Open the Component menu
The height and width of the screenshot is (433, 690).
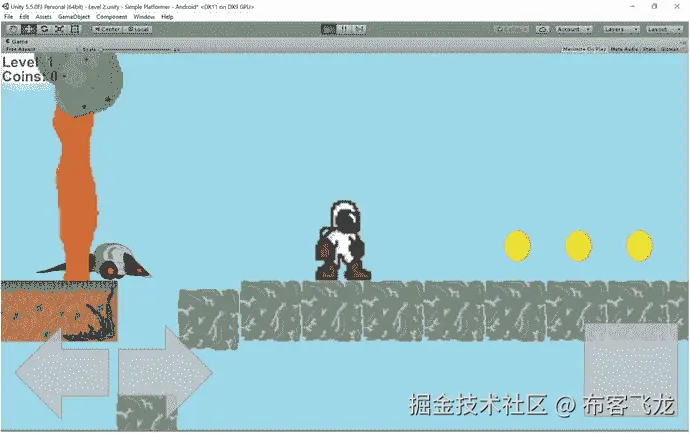point(112,17)
